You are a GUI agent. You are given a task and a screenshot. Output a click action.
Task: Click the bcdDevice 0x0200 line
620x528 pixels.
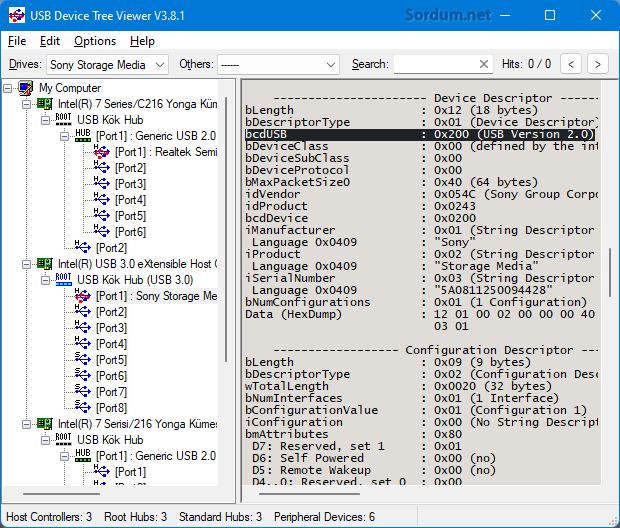click(x=360, y=218)
